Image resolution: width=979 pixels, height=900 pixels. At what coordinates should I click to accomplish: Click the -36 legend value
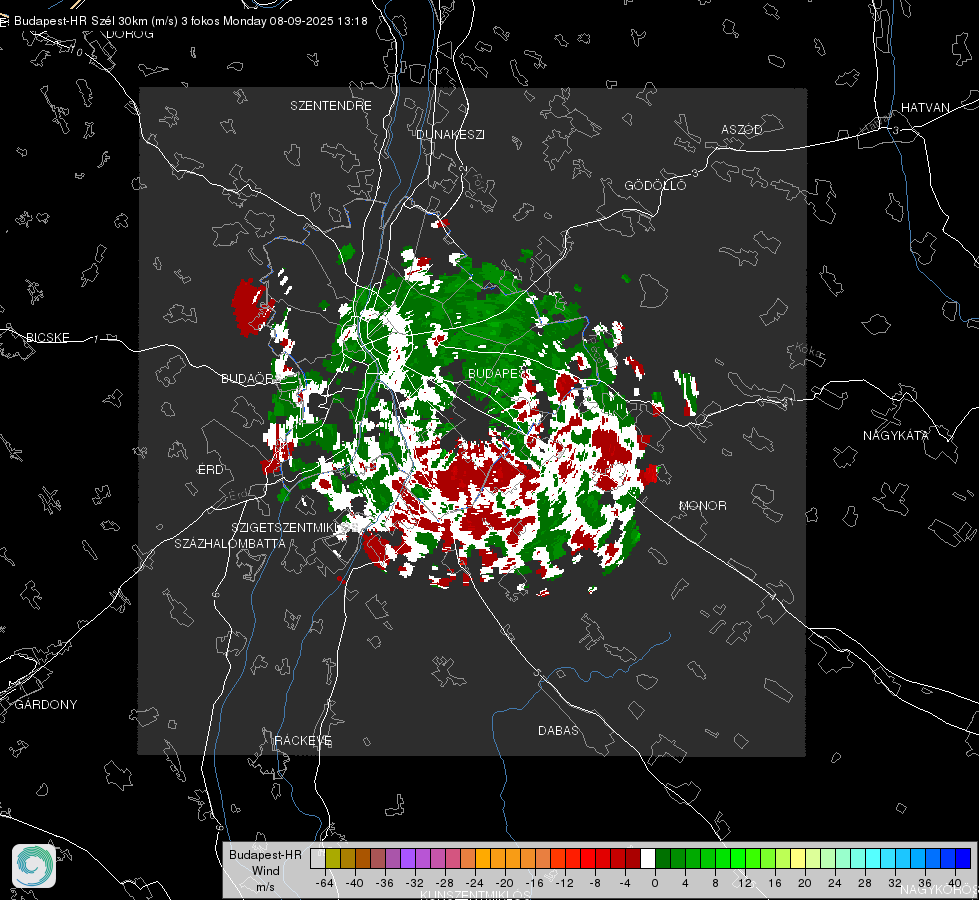[385, 883]
